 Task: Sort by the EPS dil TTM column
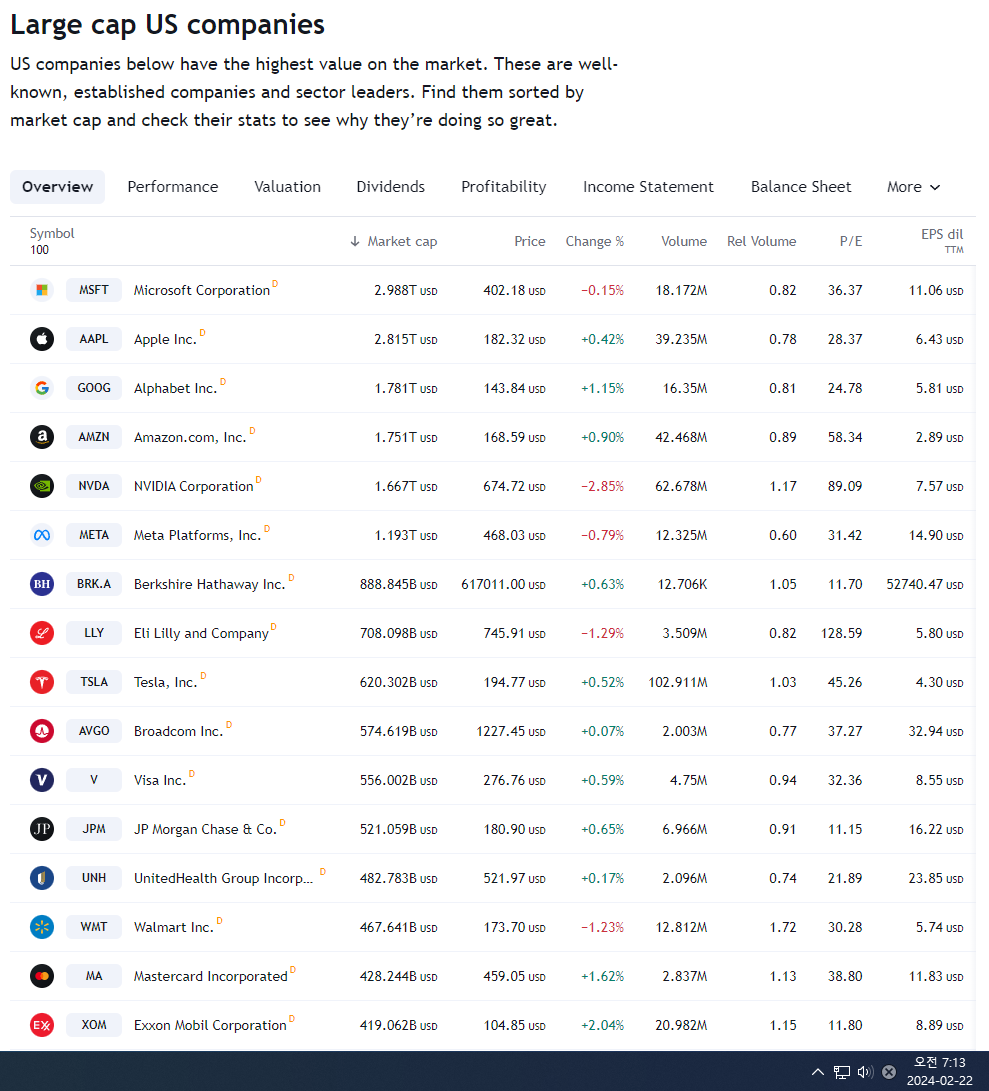click(x=942, y=241)
